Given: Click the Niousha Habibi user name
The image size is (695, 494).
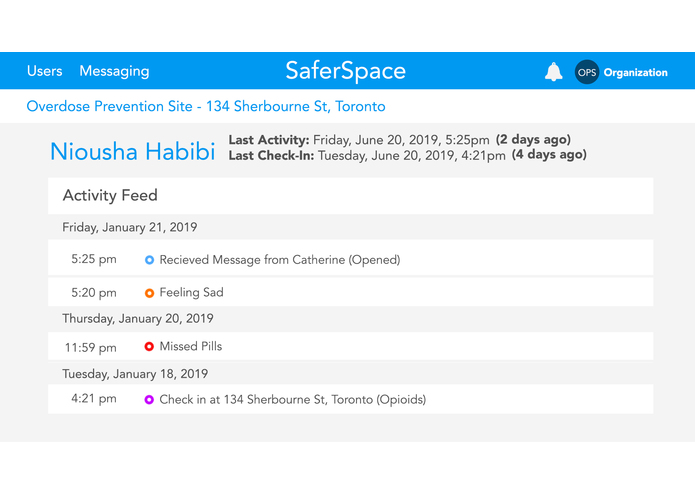Looking at the screenshot, I should [x=133, y=152].
